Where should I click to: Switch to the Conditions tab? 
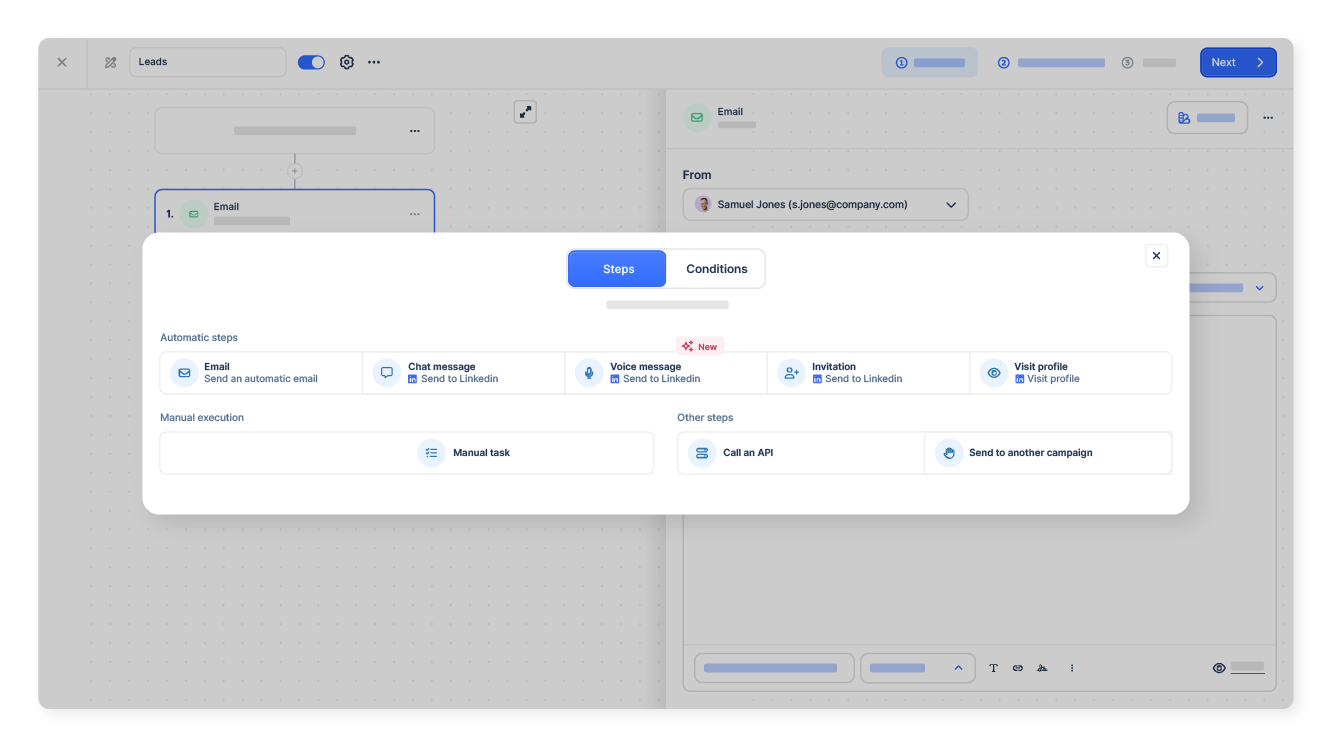tap(716, 268)
